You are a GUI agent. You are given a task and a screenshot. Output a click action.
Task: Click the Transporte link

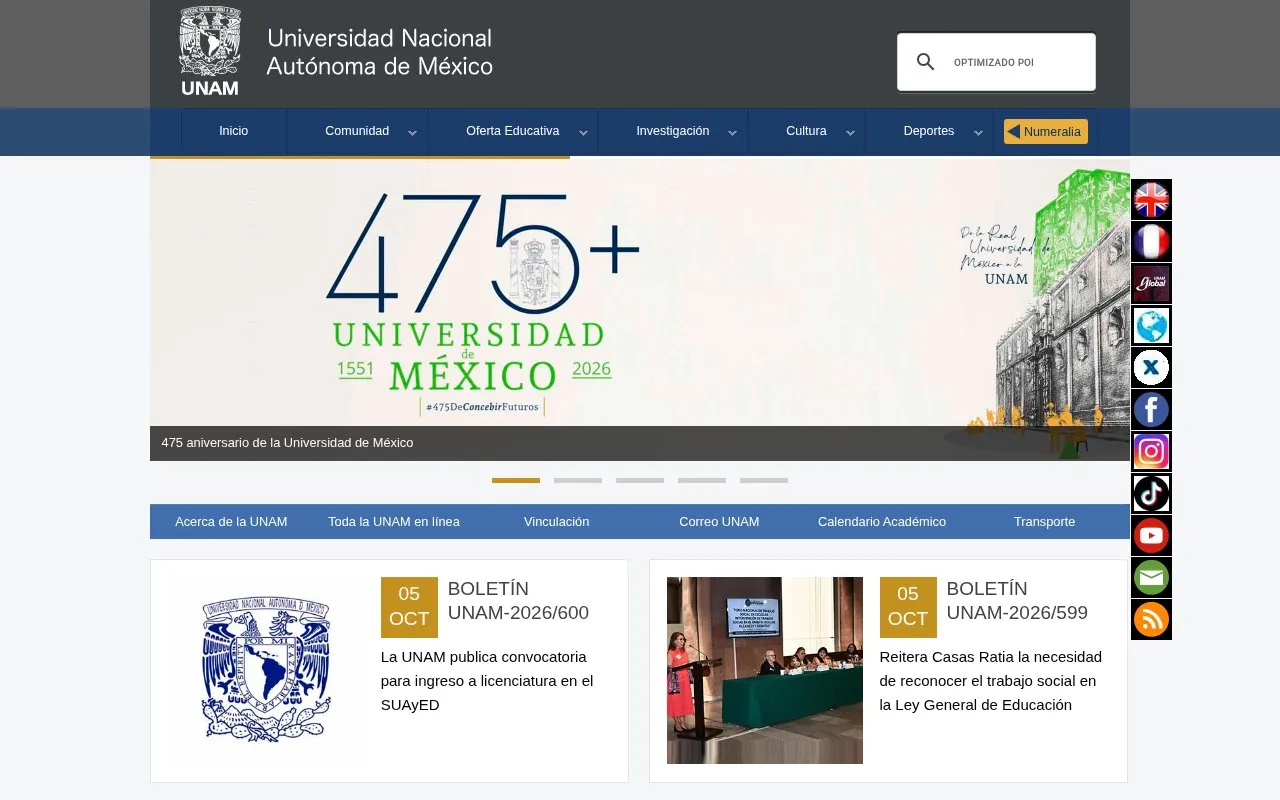click(1045, 522)
